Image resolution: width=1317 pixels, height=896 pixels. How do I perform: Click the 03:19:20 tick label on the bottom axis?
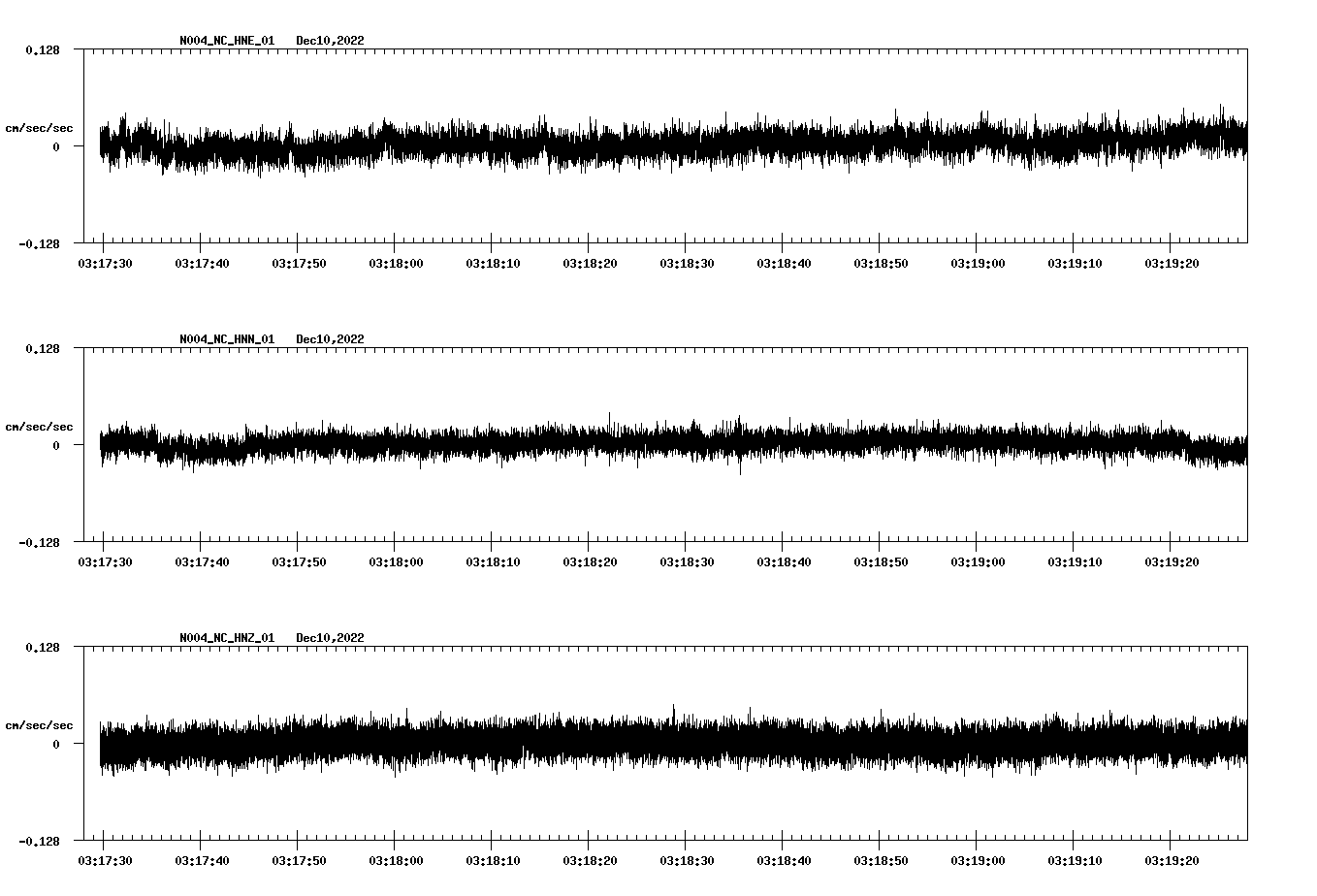(1171, 859)
